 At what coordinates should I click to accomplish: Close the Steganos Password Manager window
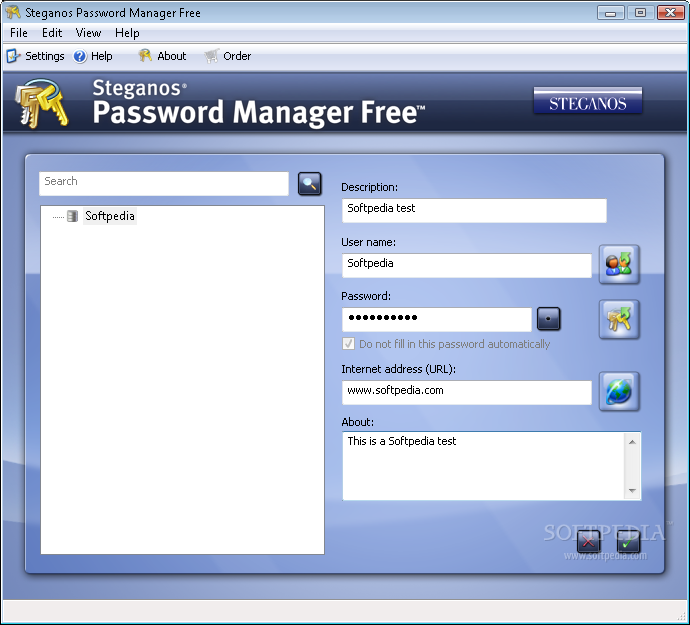point(671,13)
